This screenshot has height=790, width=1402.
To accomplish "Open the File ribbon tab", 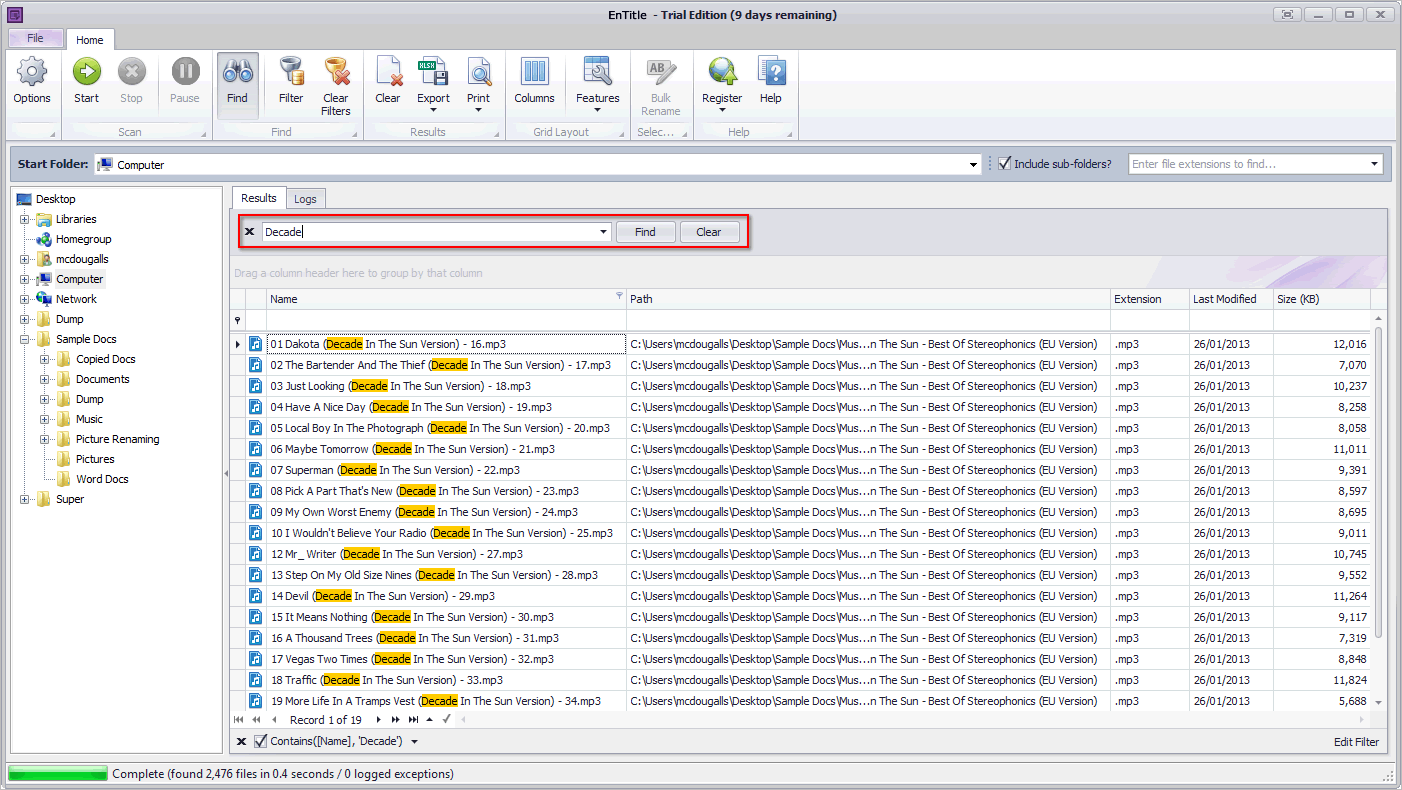I will [x=35, y=38].
